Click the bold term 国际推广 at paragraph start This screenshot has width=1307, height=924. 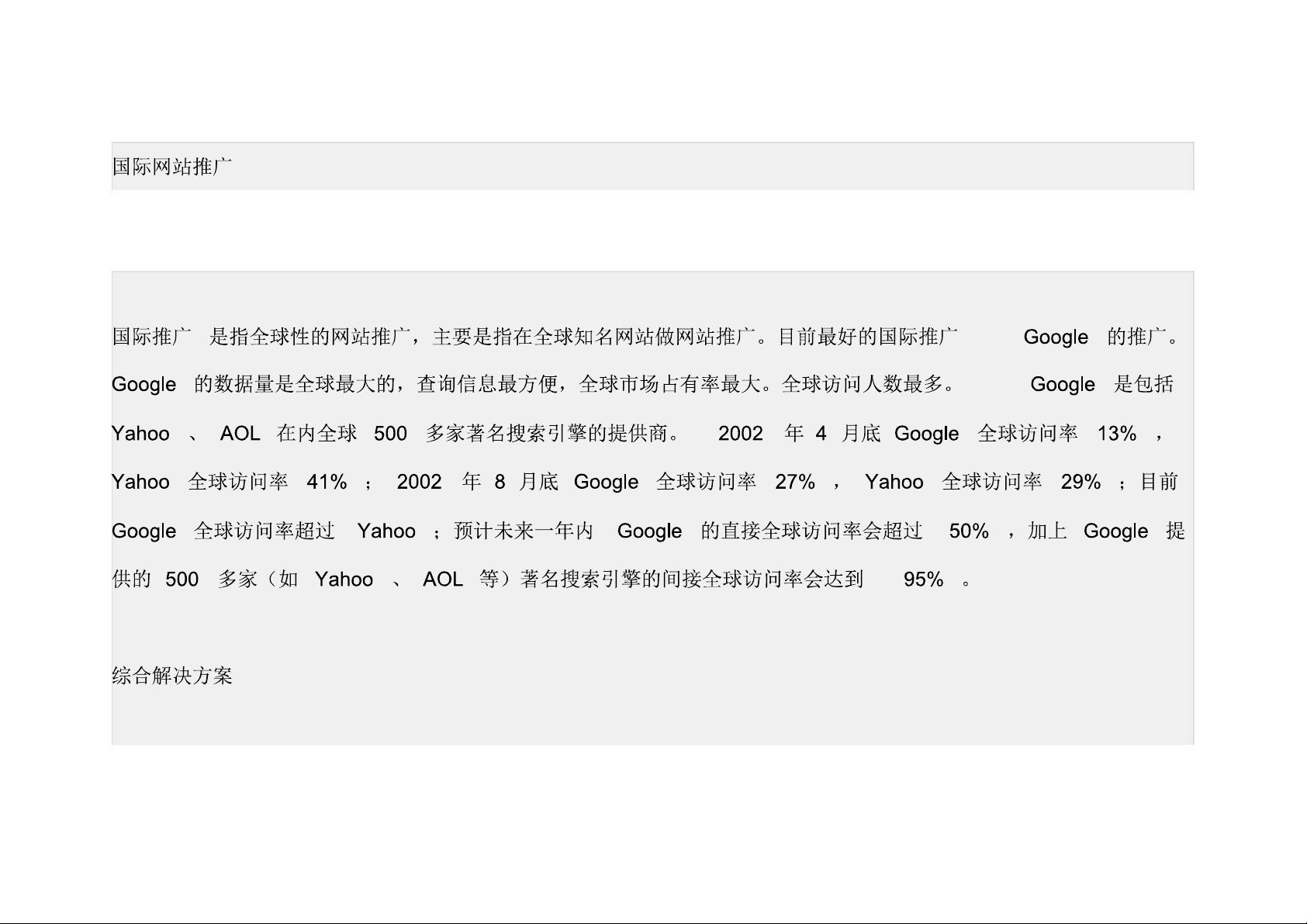pos(152,336)
